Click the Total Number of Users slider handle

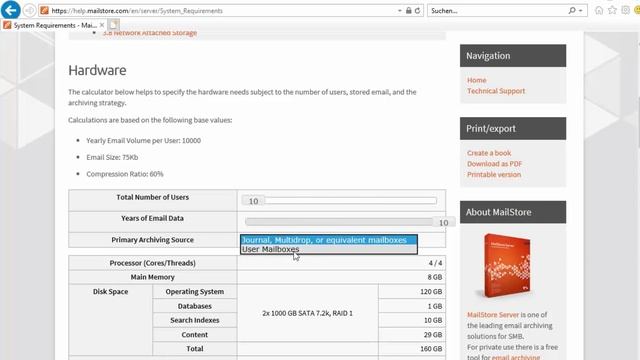tap(253, 201)
